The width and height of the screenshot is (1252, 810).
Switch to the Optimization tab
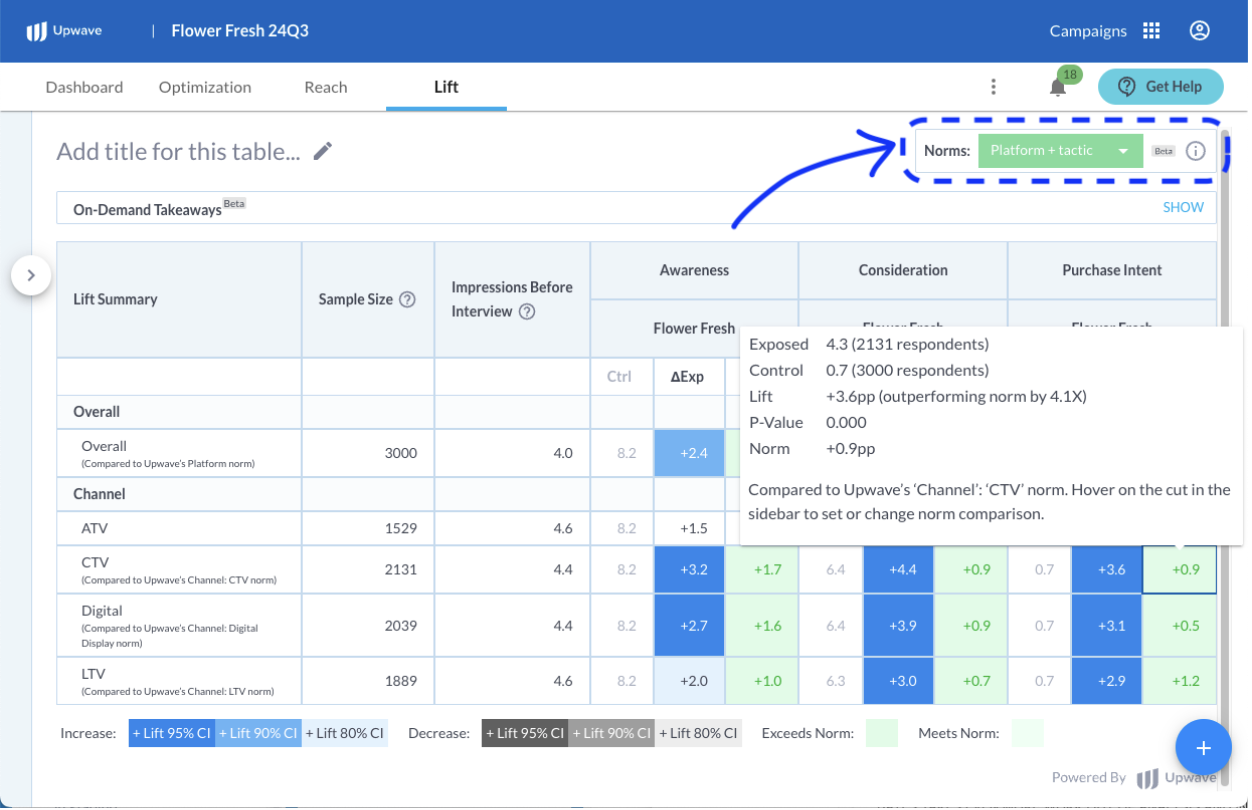(x=205, y=87)
